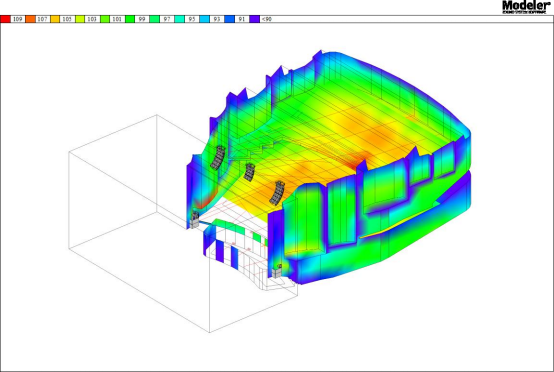Screen dimensions: 554x372
Task: Select the orange 107 dB legend swatch
Action: [x=30, y=19]
